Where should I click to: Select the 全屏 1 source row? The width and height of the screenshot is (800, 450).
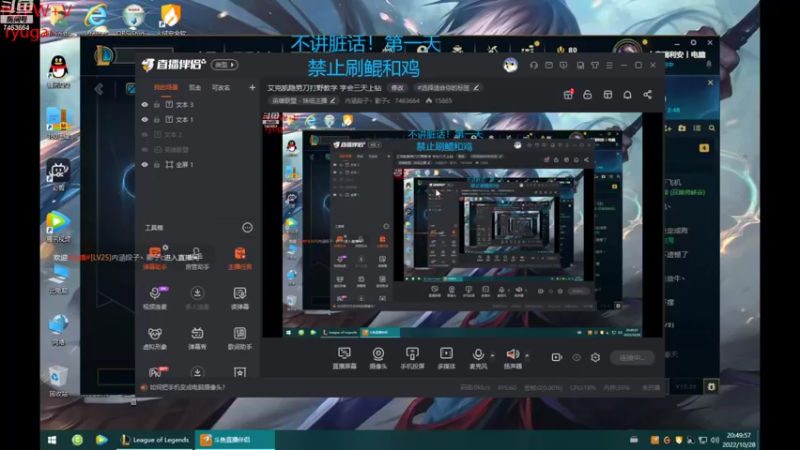point(198,165)
